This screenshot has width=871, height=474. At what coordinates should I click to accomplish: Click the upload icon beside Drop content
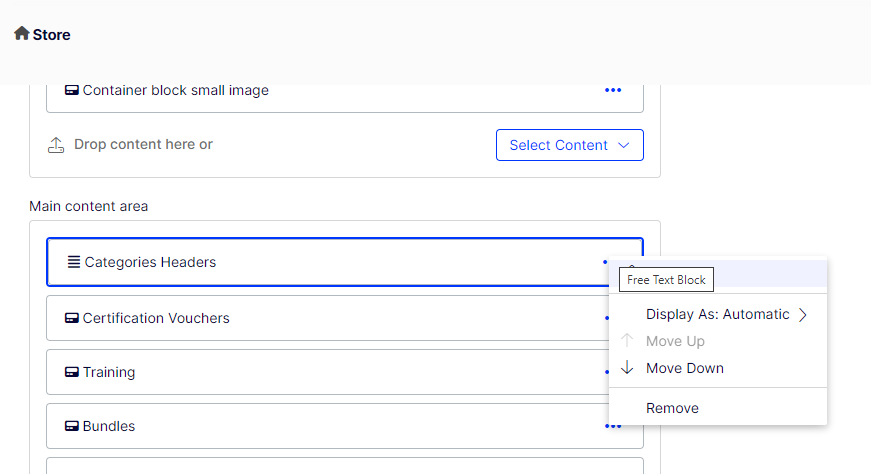[x=56, y=145]
